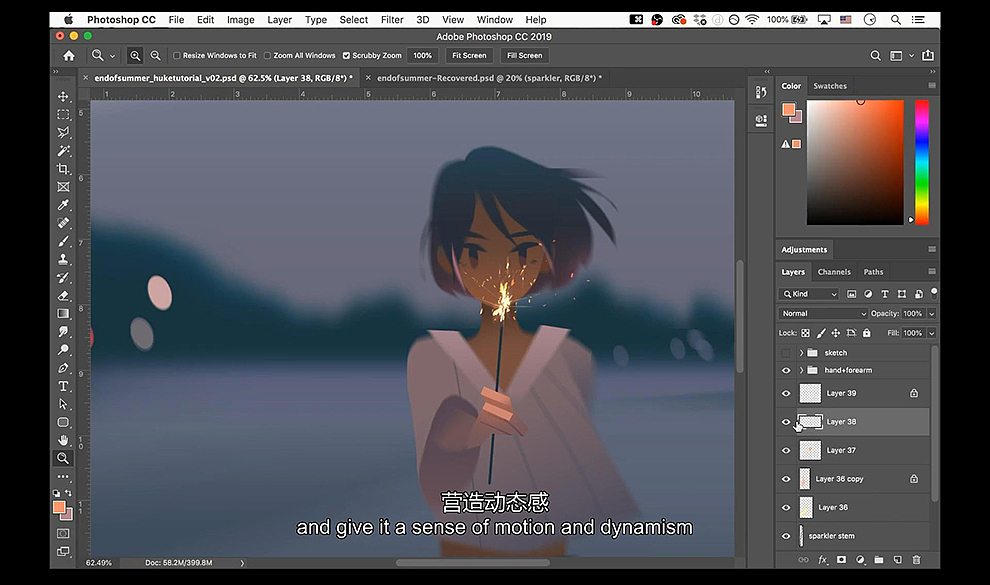Screen dimensions: 990x585
Task: Click the Fill Screen button
Action: tap(525, 56)
